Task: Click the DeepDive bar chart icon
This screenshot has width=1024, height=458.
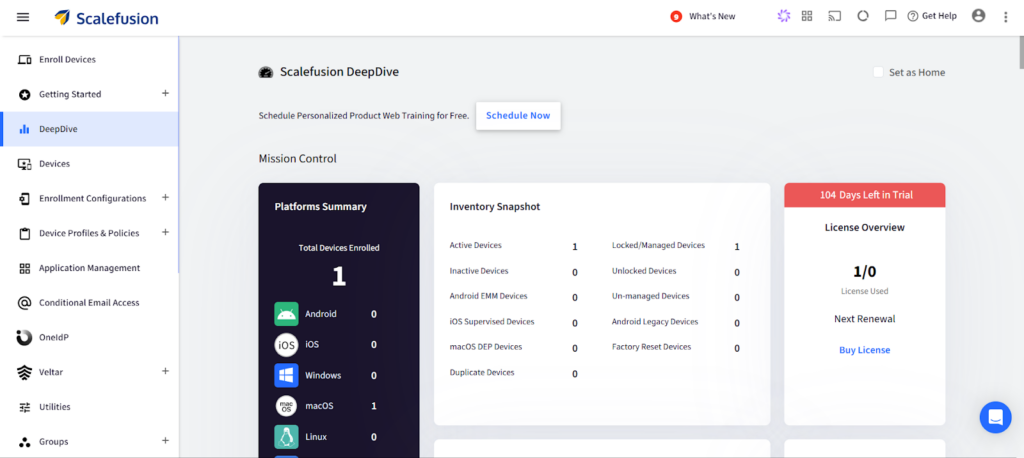Action: point(25,129)
